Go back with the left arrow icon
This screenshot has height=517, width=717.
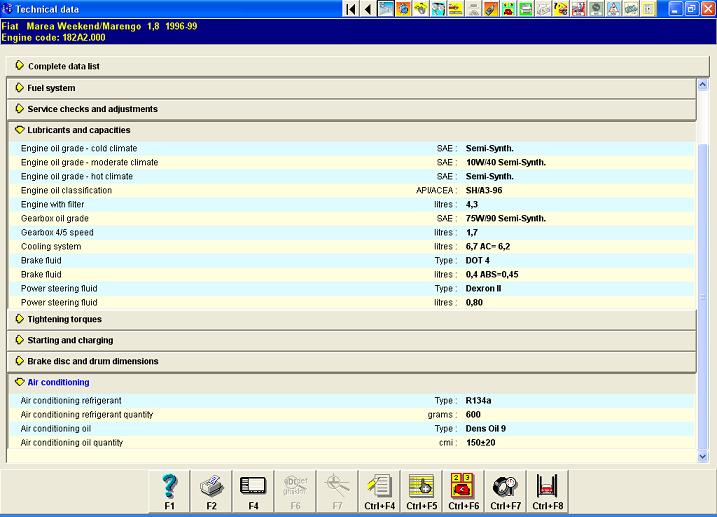pyautogui.click(x=367, y=9)
